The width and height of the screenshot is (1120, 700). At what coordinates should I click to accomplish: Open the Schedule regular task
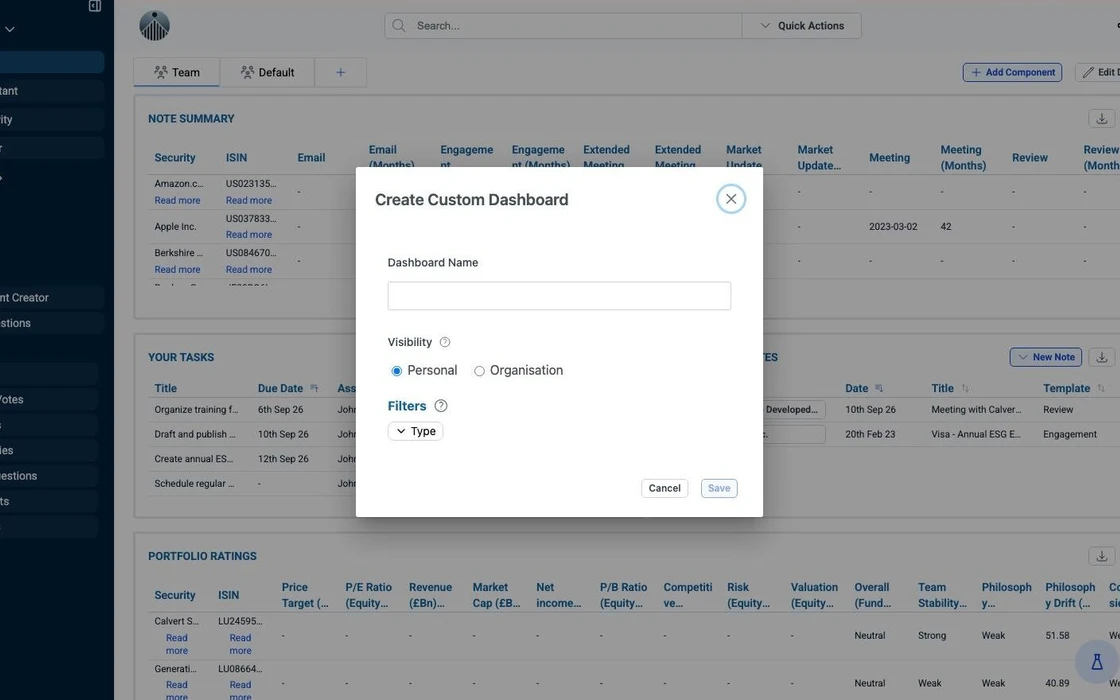pyautogui.click(x=194, y=484)
